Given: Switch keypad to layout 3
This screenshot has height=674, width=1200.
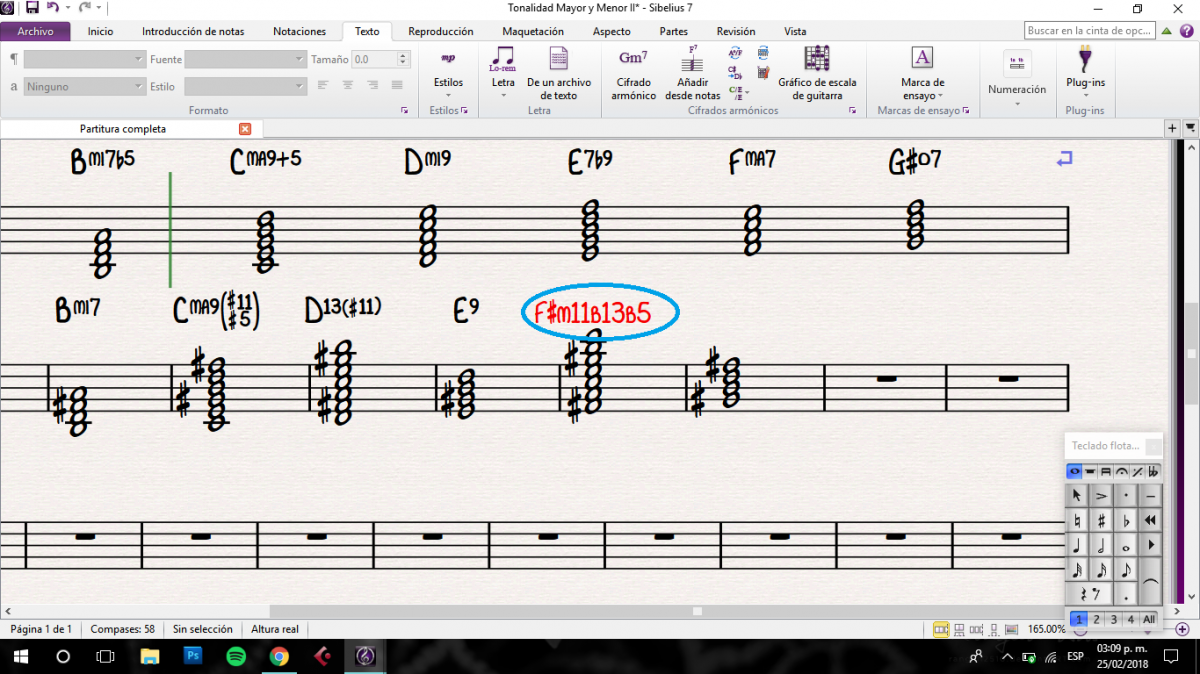Looking at the screenshot, I should 1114,619.
